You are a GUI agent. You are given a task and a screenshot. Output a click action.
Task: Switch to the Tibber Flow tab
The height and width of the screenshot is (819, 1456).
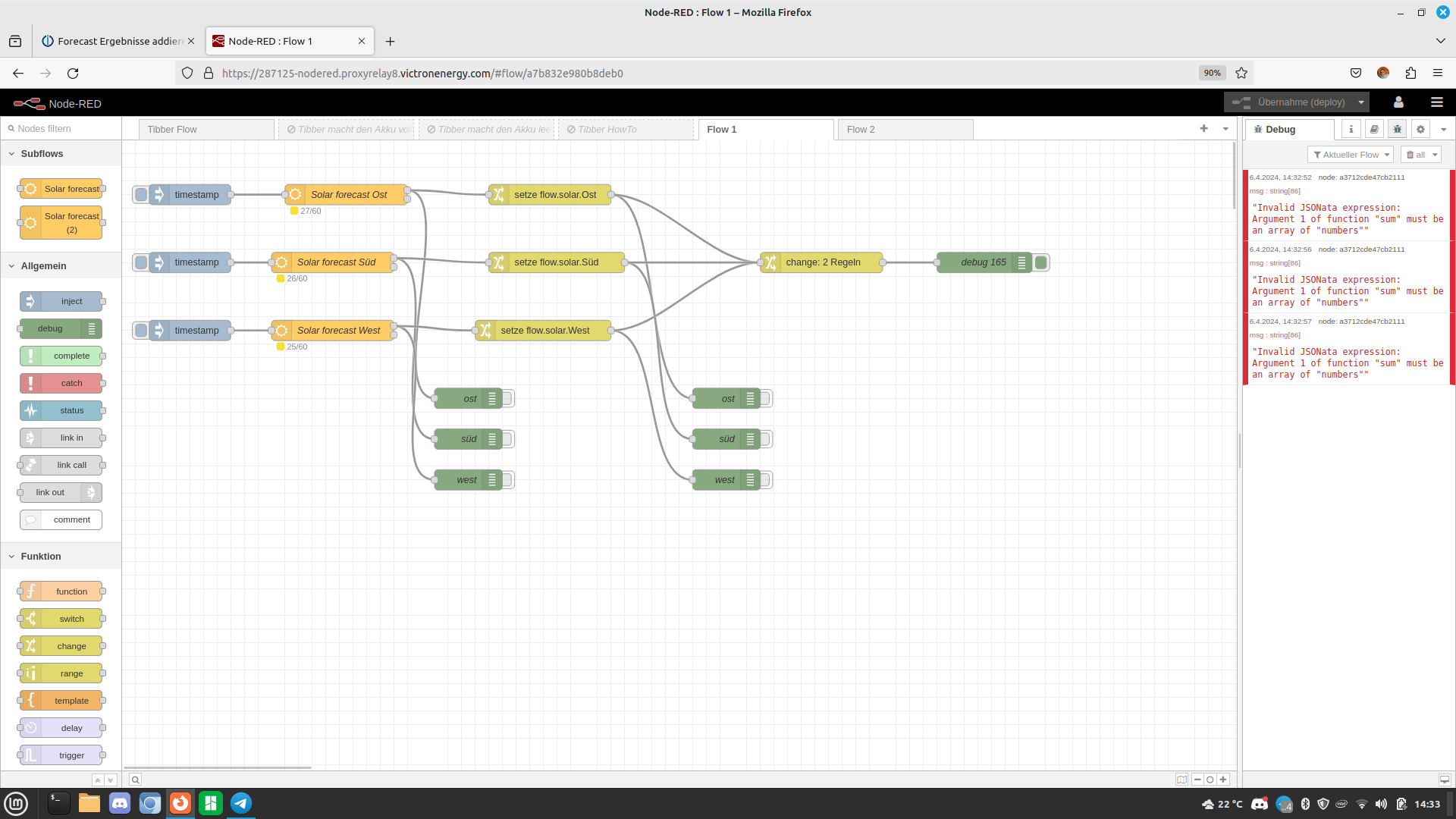[206, 130]
